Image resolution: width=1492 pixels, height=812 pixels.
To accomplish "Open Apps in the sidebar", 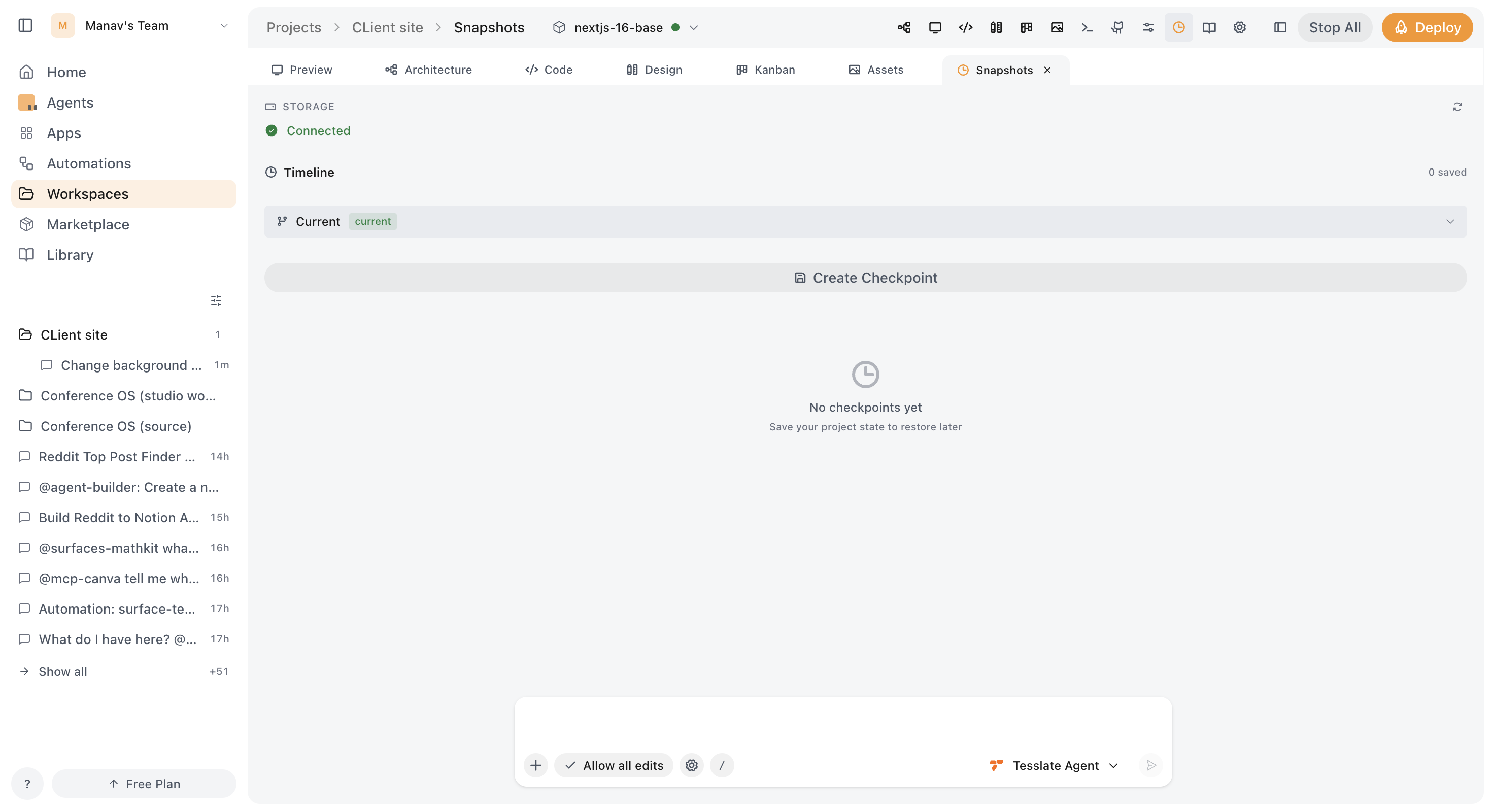I will (x=123, y=132).
